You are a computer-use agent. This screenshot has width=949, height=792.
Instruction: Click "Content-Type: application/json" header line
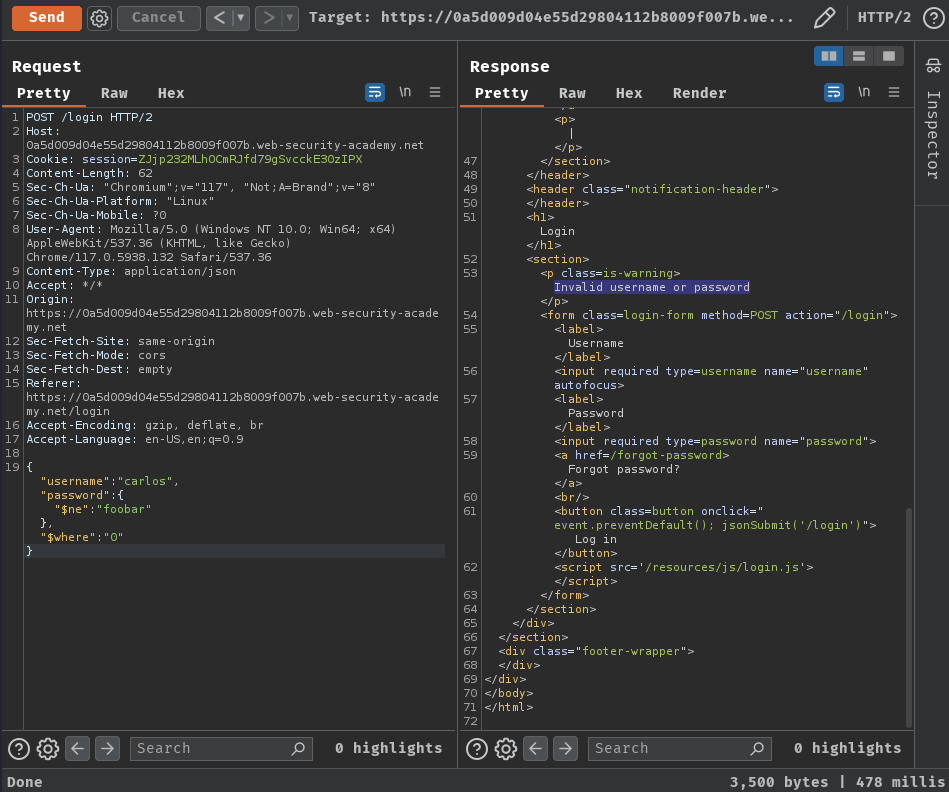click(131, 271)
